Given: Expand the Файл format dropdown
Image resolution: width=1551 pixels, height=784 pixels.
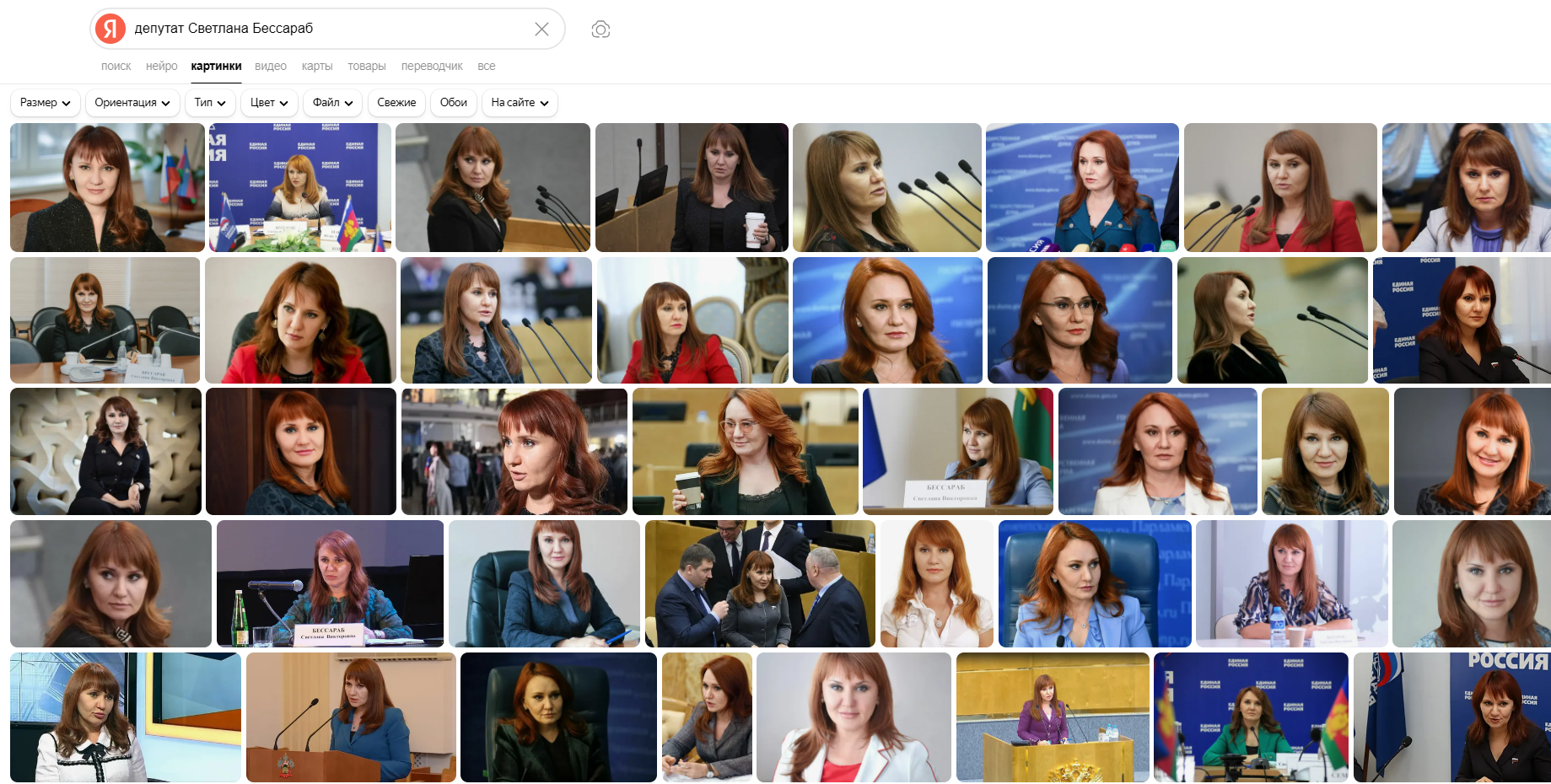Looking at the screenshot, I should [x=332, y=103].
